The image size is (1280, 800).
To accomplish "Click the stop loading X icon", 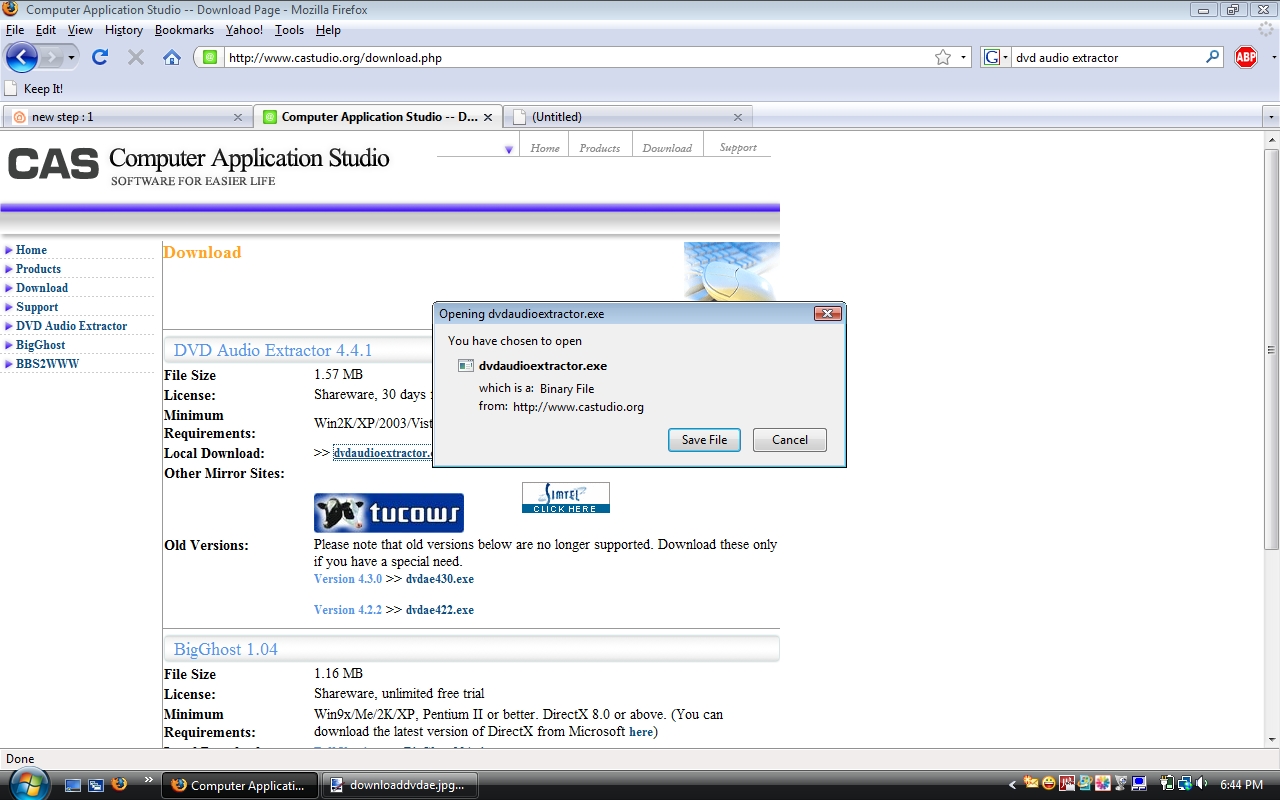I will click(136, 57).
